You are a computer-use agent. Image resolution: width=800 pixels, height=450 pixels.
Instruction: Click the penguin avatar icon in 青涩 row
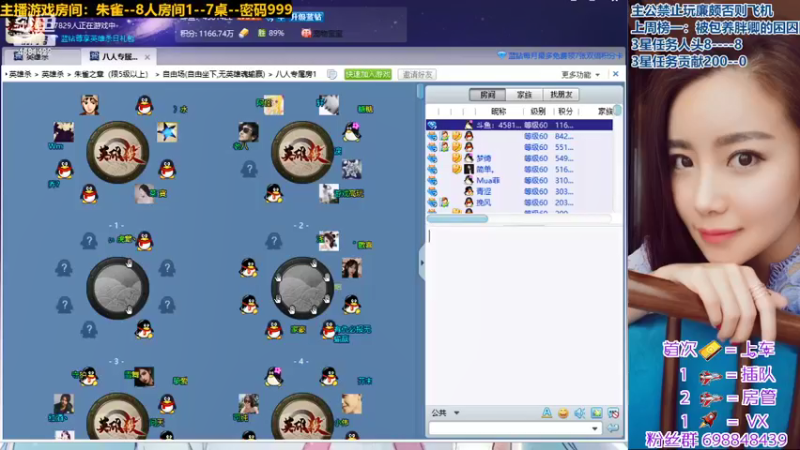(x=468, y=191)
